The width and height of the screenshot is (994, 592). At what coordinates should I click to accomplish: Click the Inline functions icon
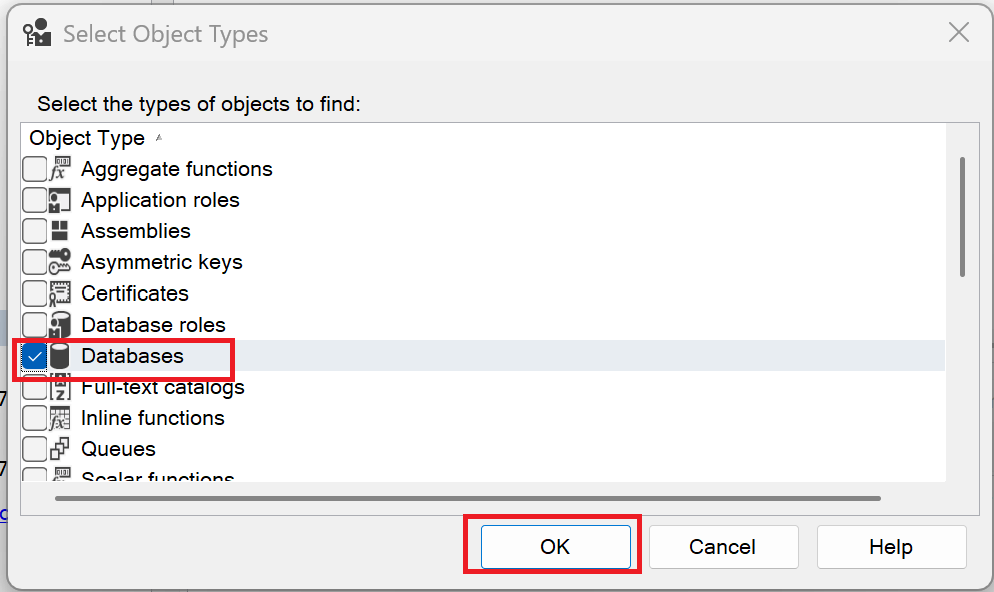coord(60,418)
